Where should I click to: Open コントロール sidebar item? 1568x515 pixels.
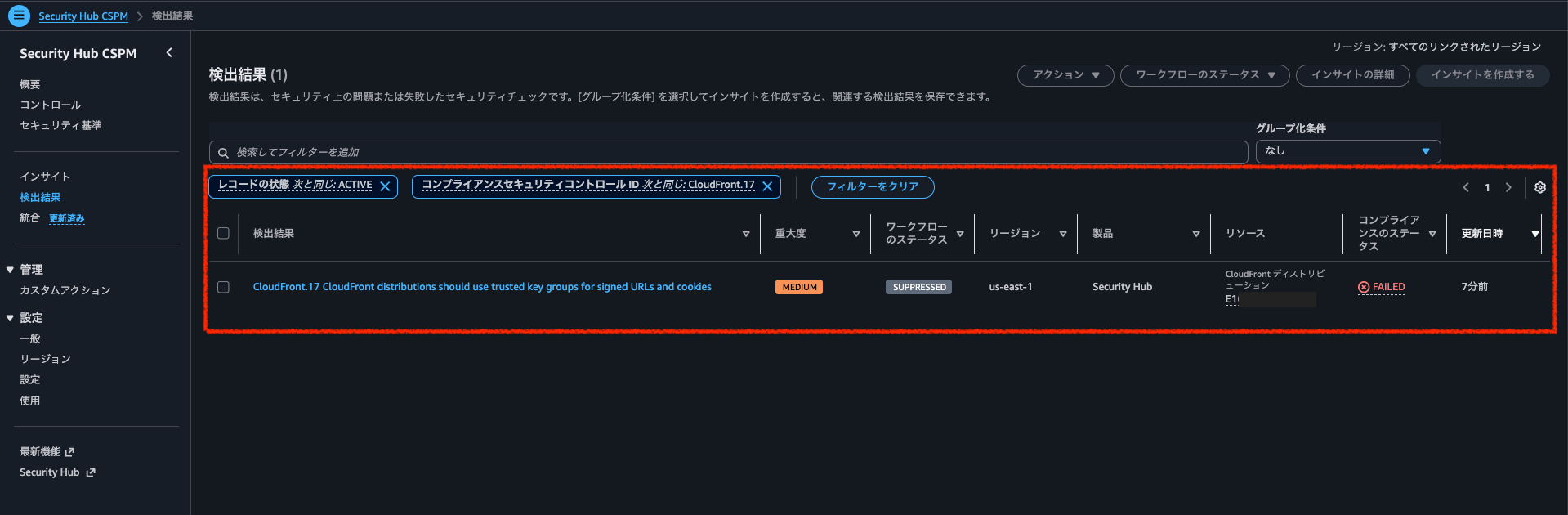tap(51, 105)
